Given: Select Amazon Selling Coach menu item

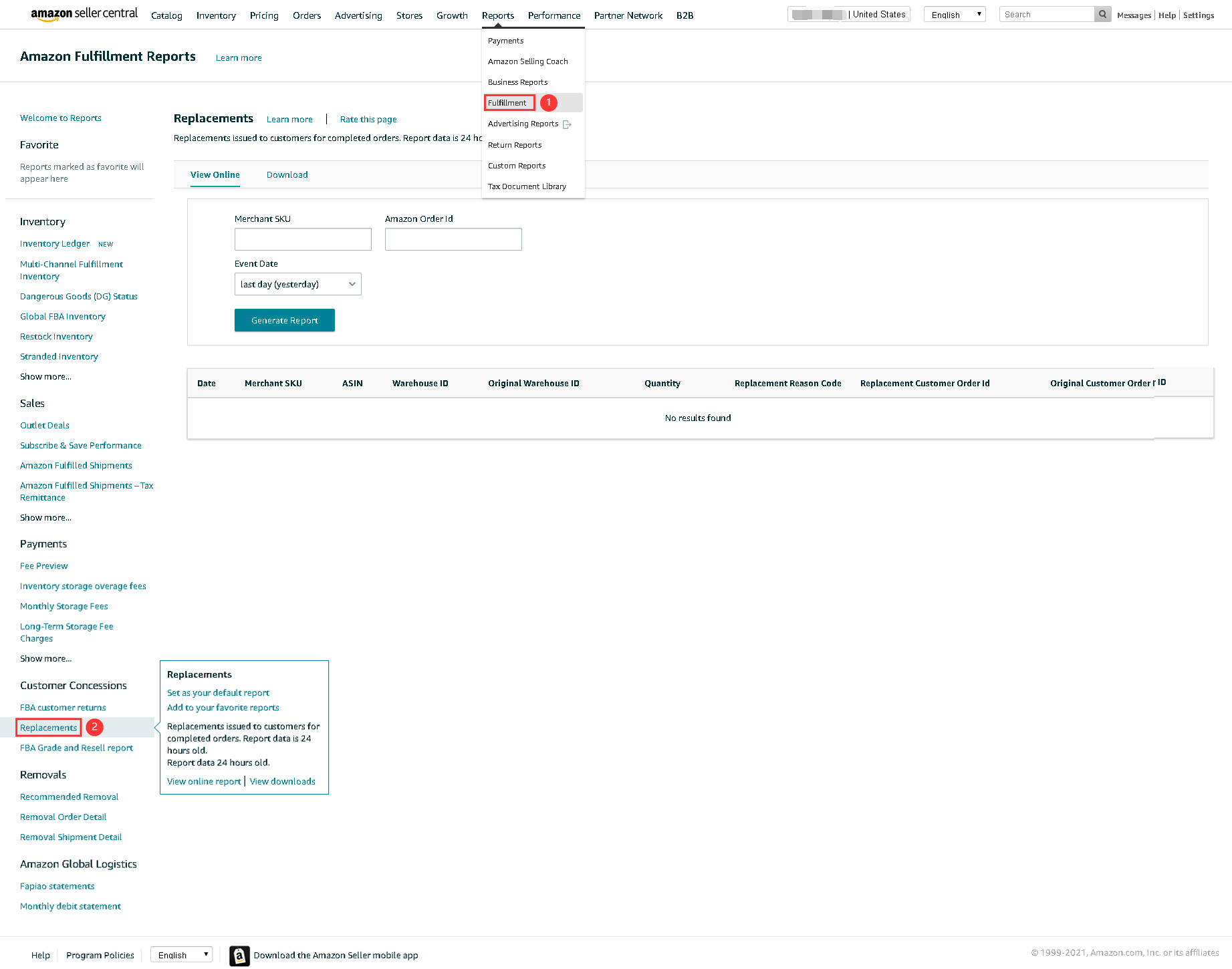Looking at the screenshot, I should point(528,61).
